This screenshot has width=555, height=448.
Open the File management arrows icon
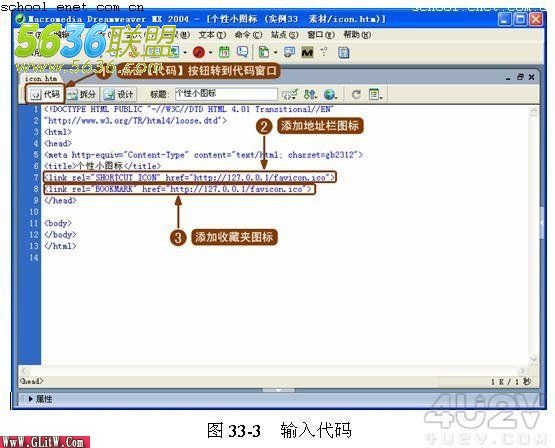(x=310, y=94)
